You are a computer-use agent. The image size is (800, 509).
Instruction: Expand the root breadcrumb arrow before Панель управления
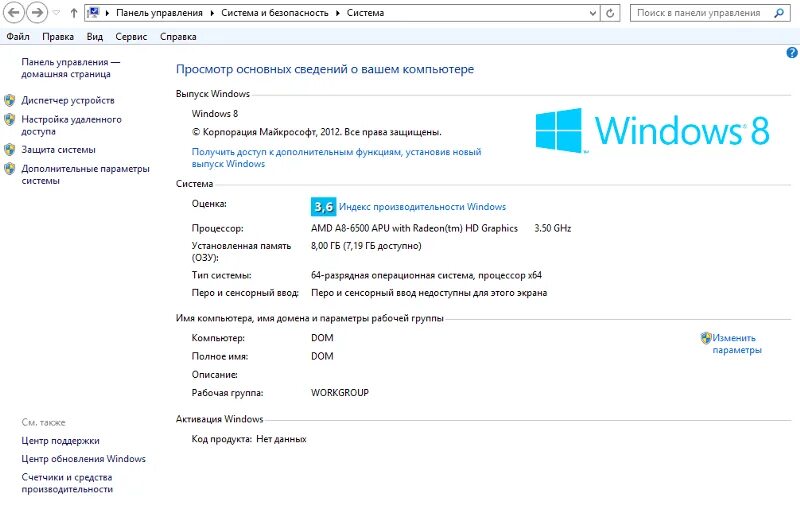(x=108, y=13)
